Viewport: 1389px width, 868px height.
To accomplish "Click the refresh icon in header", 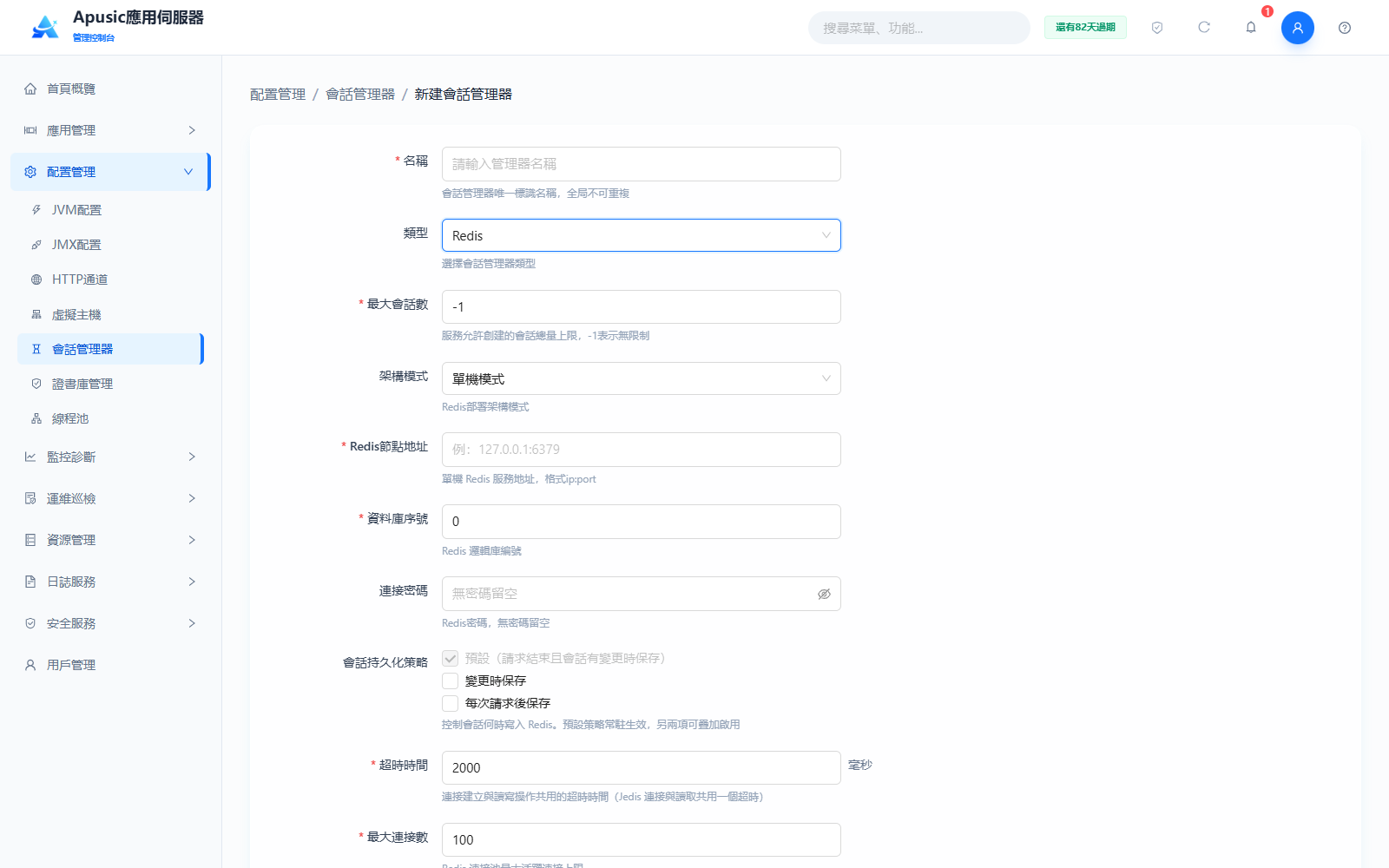I will coord(1204,28).
